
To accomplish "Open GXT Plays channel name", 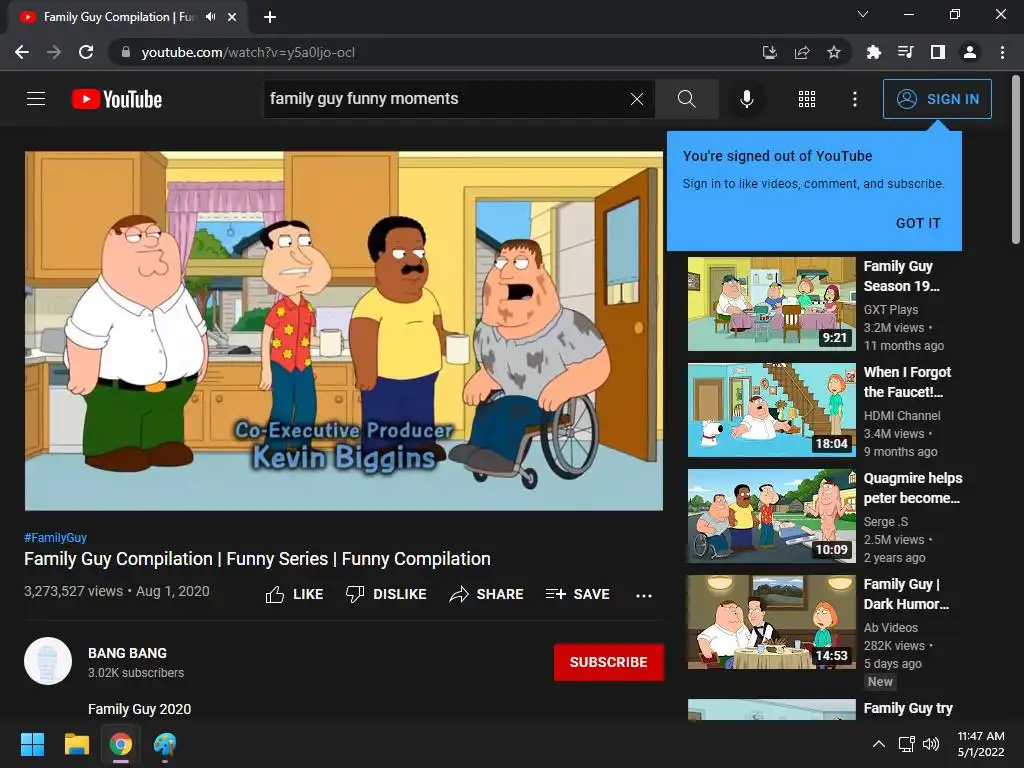I will [x=891, y=310].
